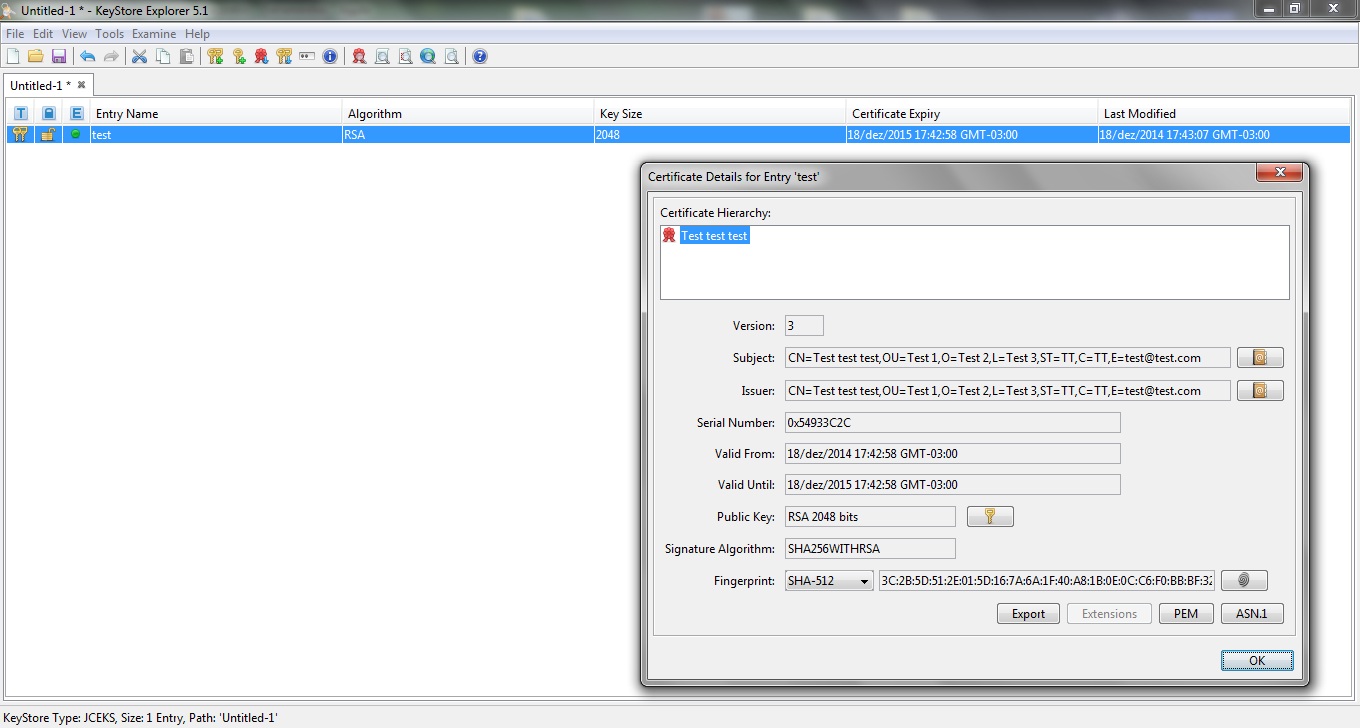Paste an entry from clipboard icon
Screen dimensions: 1360x728
pyautogui.click(x=187, y=56)
